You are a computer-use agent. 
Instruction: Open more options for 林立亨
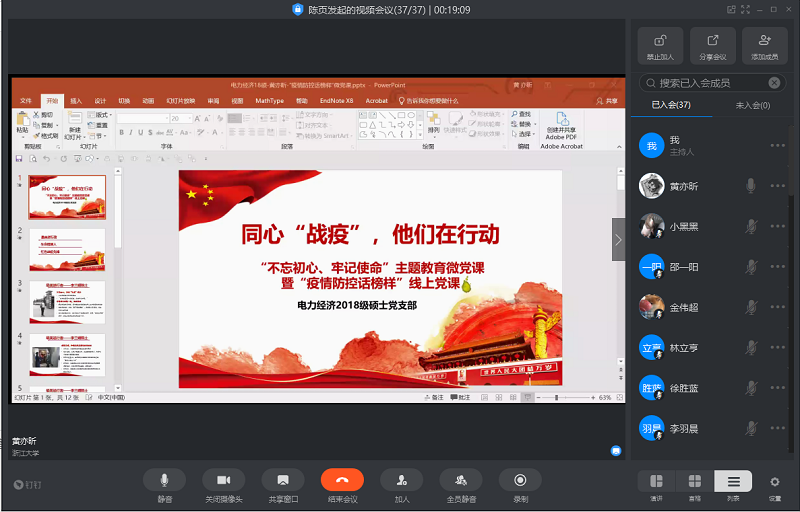(x=778, y=347)
